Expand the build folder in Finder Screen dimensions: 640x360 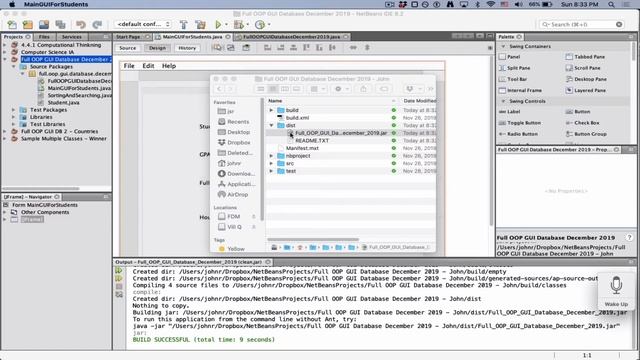(271, 110)
